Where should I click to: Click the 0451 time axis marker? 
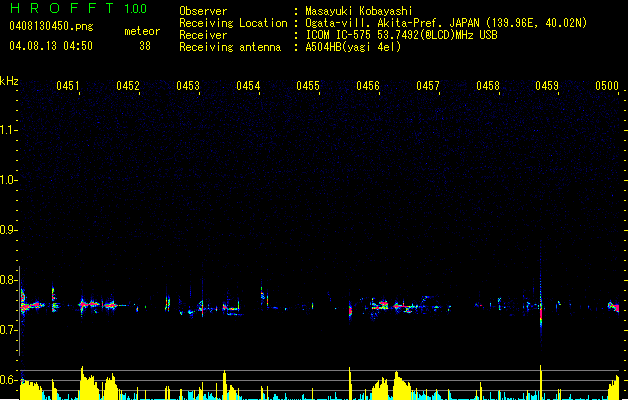point(68,86)
